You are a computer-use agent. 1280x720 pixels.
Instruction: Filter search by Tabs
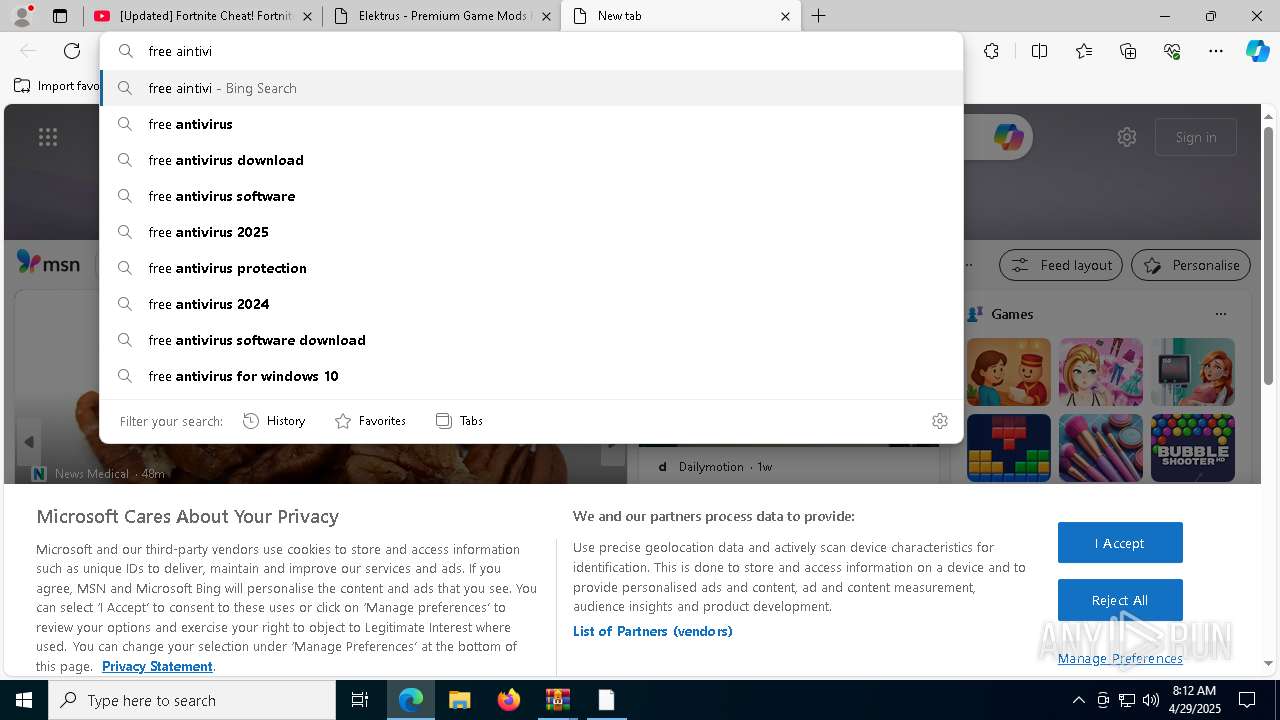(x=459, y=421)
